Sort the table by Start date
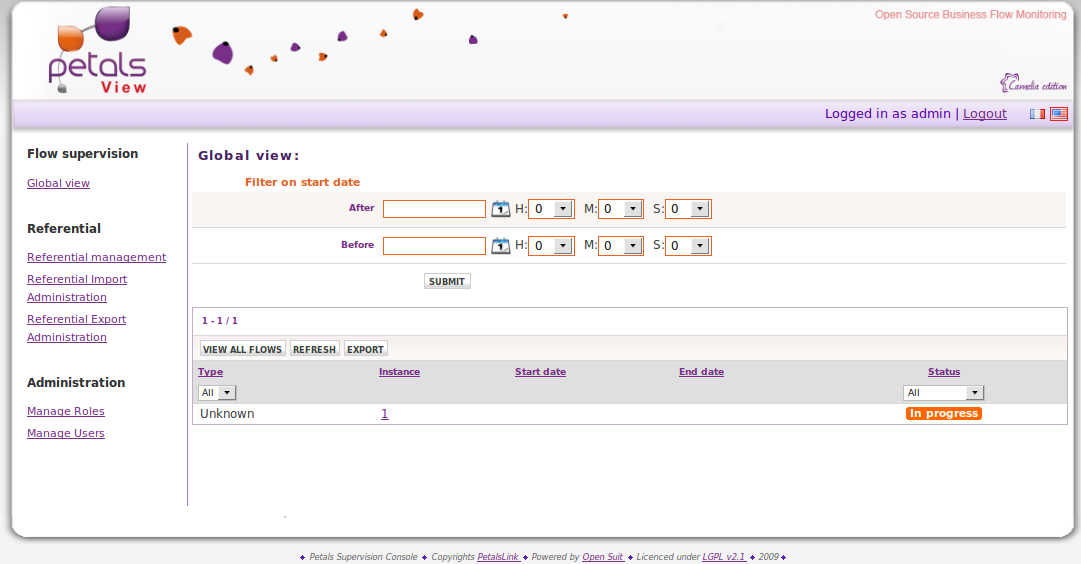This screenshot has width=1081, height=564. click(x=540, y=372)
